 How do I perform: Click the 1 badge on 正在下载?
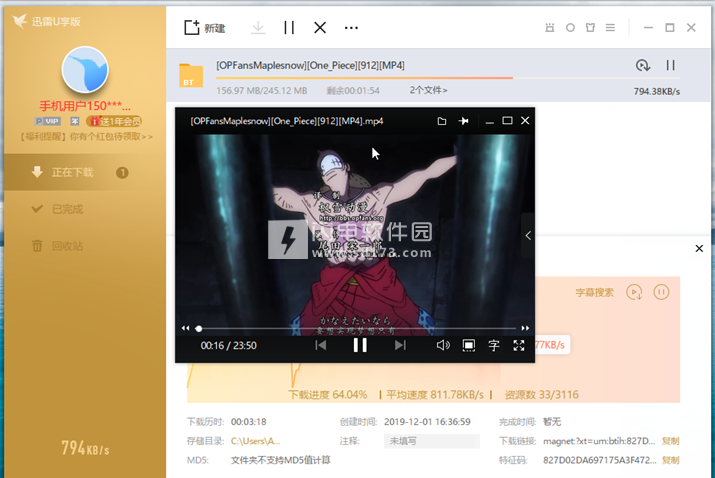pyautogui.click(x=122, y=173)
